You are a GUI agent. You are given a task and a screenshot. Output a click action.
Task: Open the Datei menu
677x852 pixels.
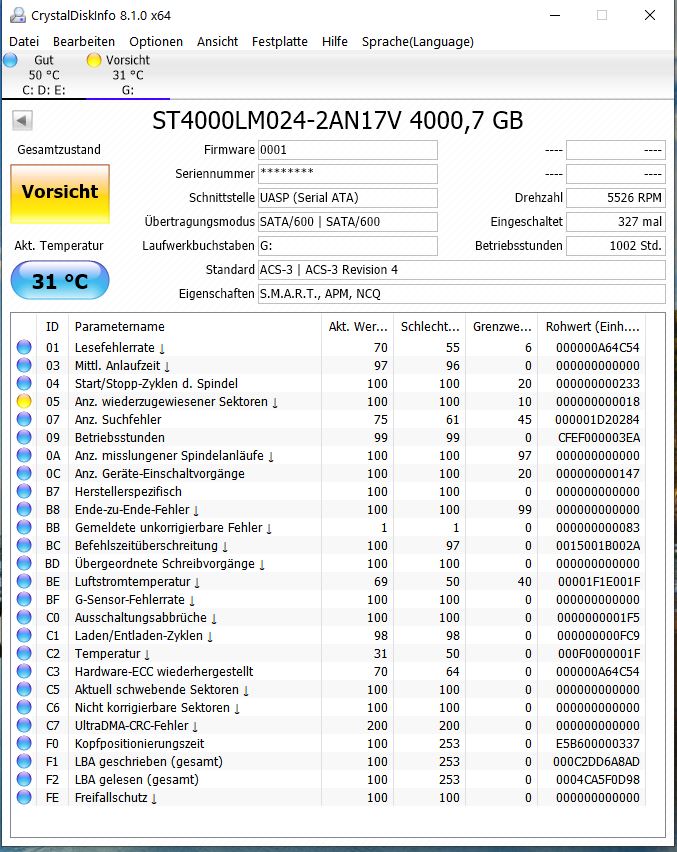(x=24, y=41)
